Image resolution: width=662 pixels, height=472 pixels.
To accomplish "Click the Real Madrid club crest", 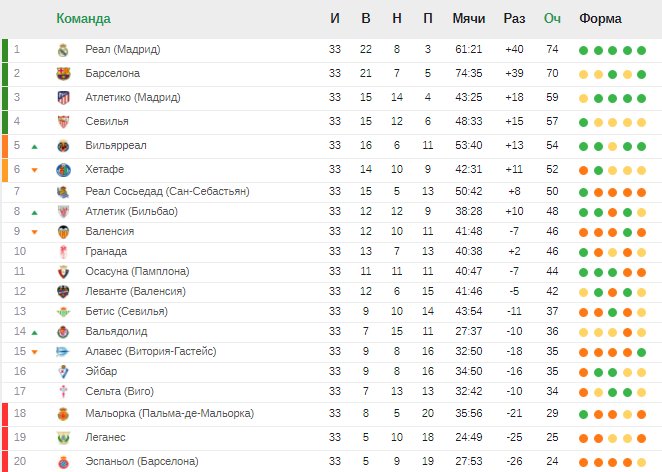I will 63,50.
